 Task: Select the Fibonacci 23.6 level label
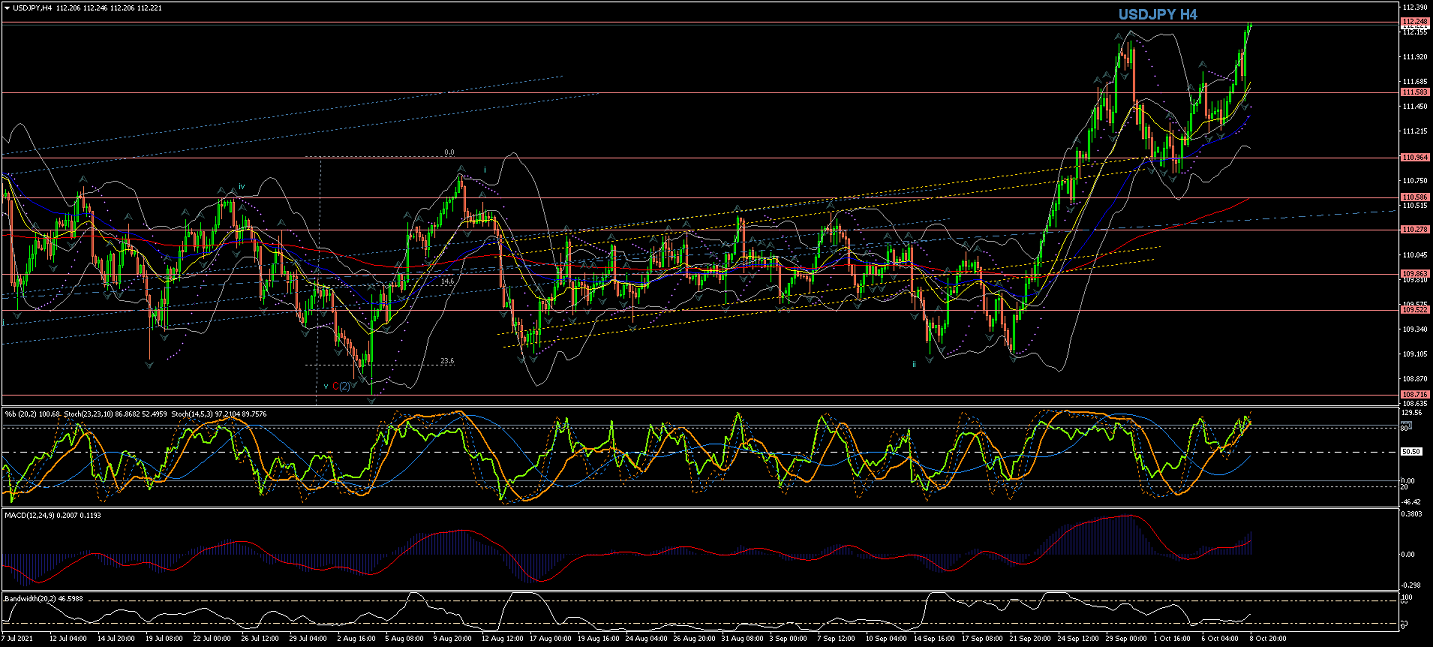[x=447, y=362]
